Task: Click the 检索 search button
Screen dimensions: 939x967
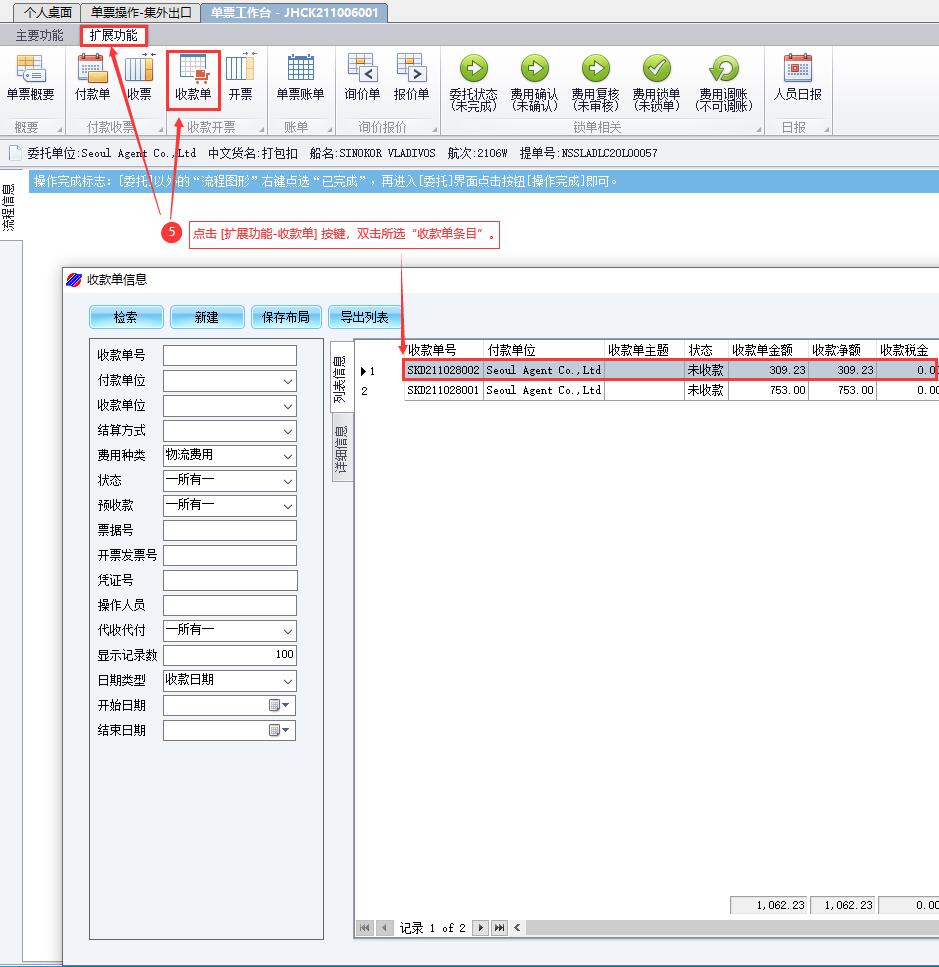Action: pyautogui.click(x=126, y=317)
